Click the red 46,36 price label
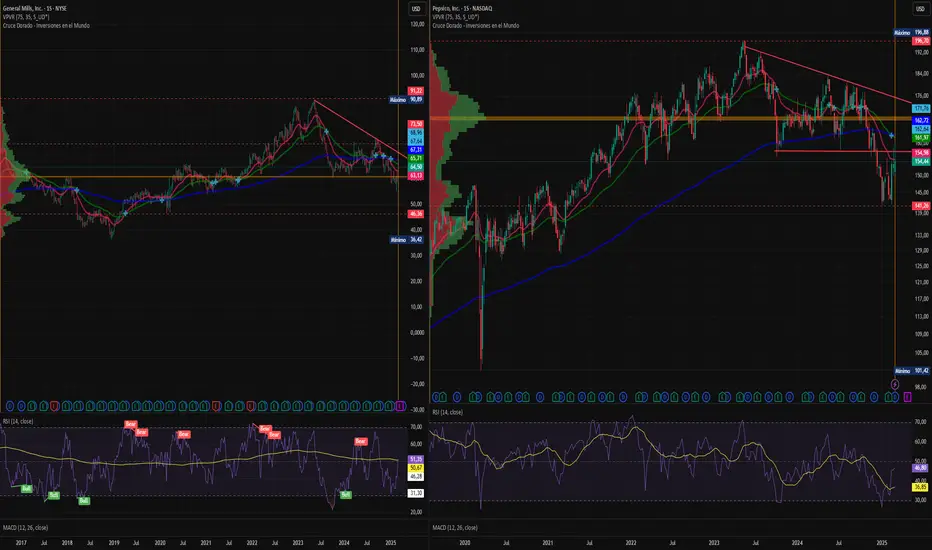The width and height of the screenshot is (932, 550). click(x=415, y=213)
